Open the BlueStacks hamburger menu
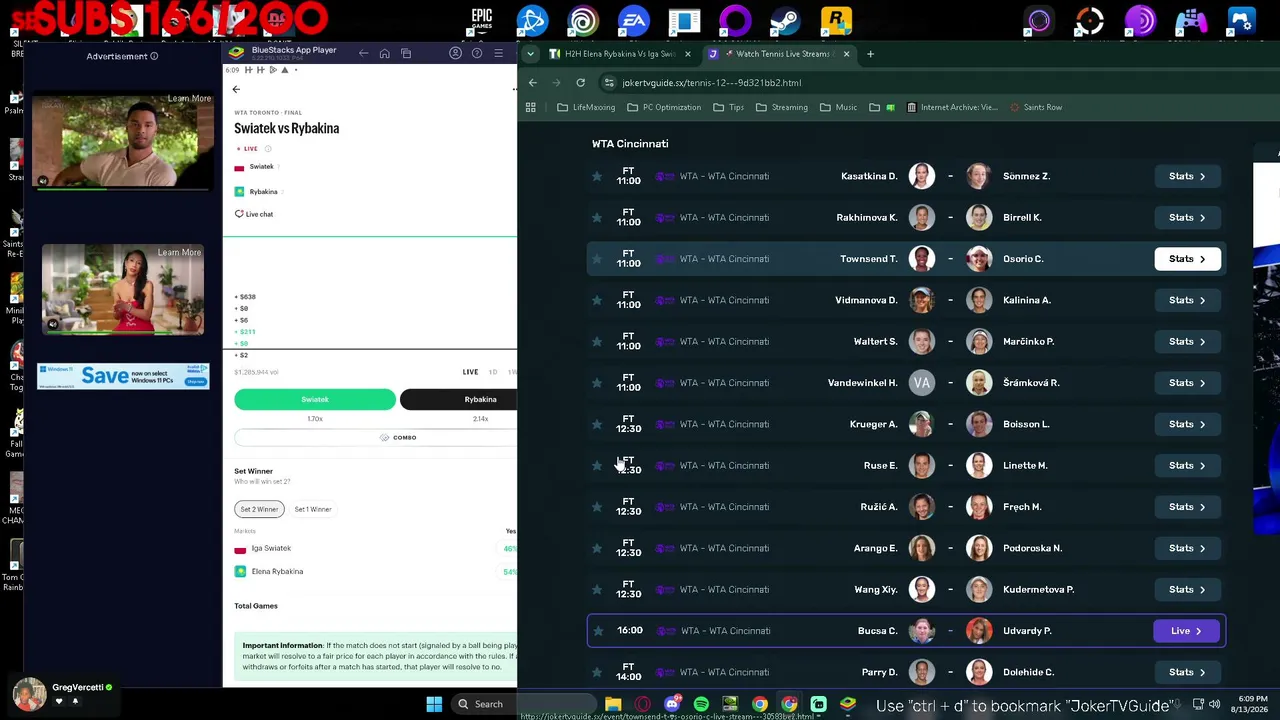The width and height of the screenshot is (1280, 720). click(x=498, y=53)
